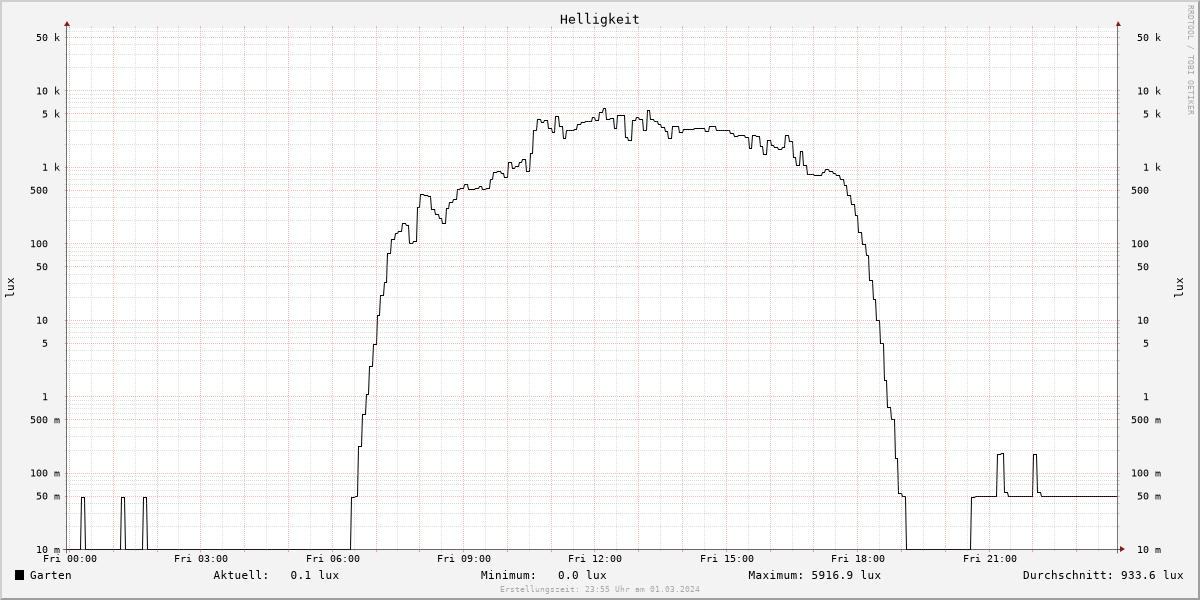This screenshot has width=1200, height=600.
Task: Click the "500 m" label on right axis
Action: [1146, 420]
